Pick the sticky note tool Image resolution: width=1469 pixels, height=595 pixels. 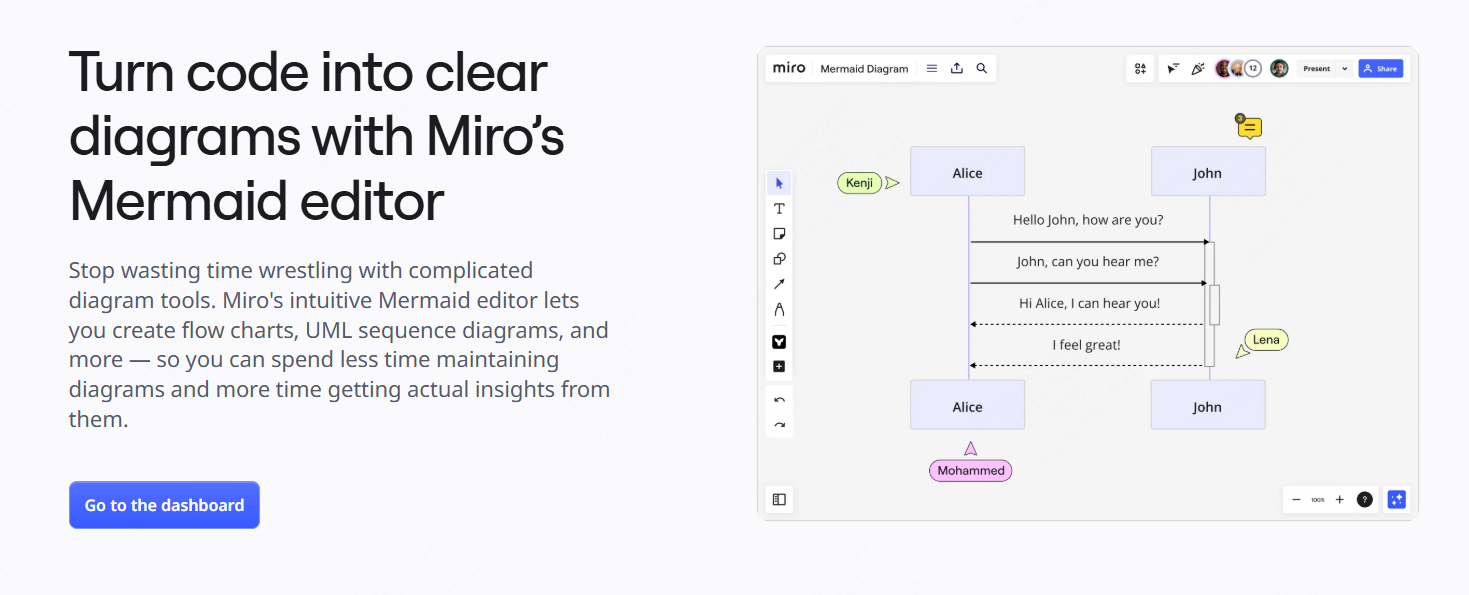(x=780, y=233)
